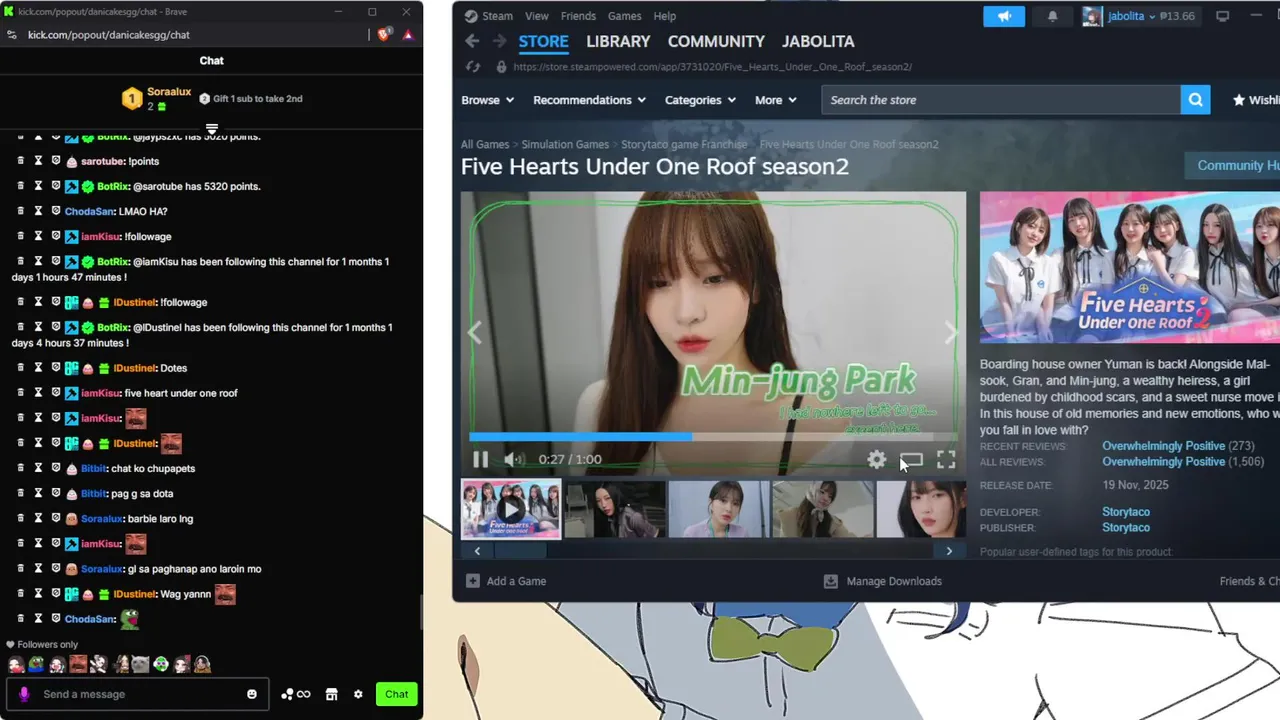Screen dimensions: 1280x720
Task: Click the Pepe frog emote in quick emotes
Action: tap(36, 664)
